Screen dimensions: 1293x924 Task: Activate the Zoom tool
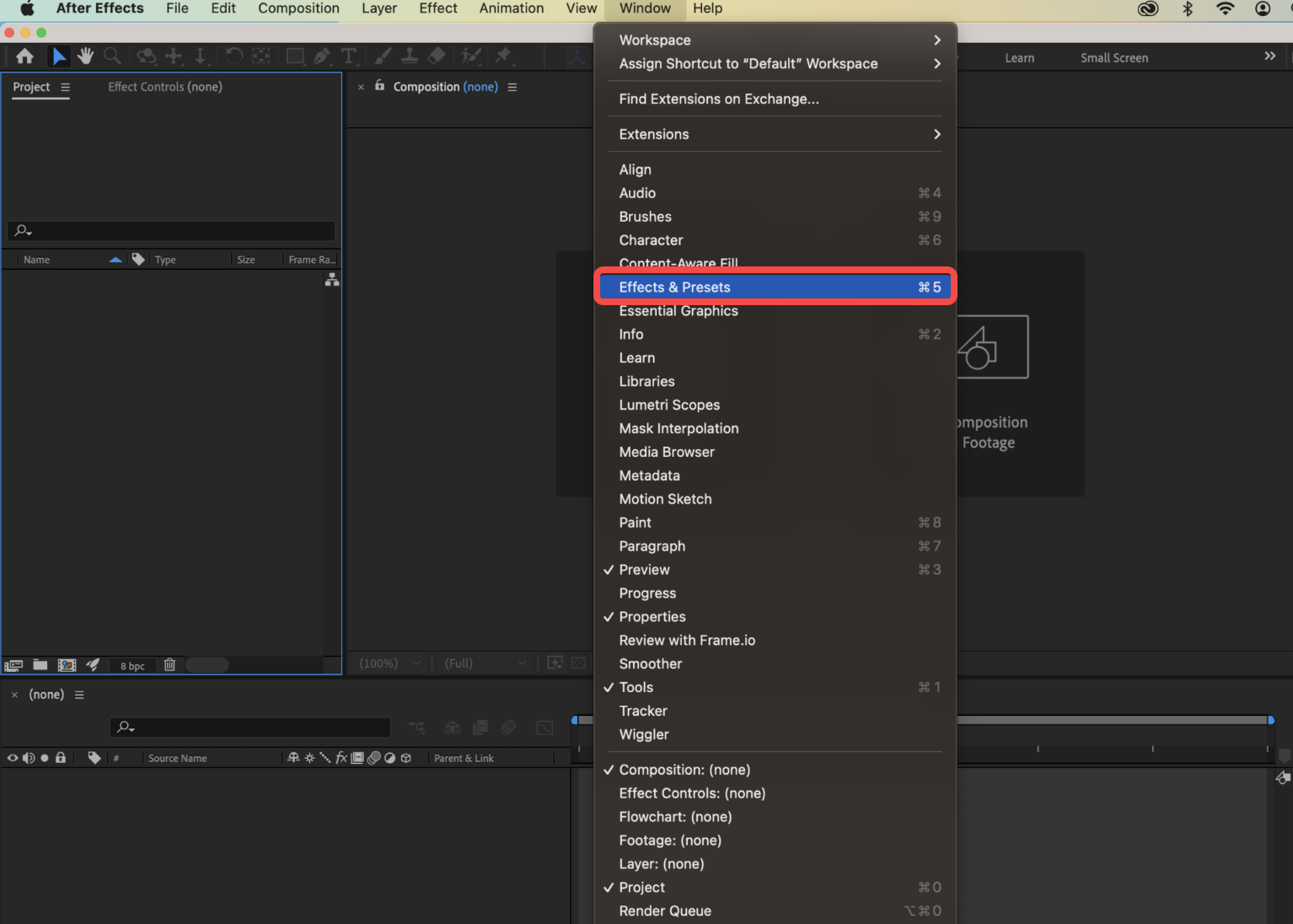pyautogui.click(x=112, y=56)
